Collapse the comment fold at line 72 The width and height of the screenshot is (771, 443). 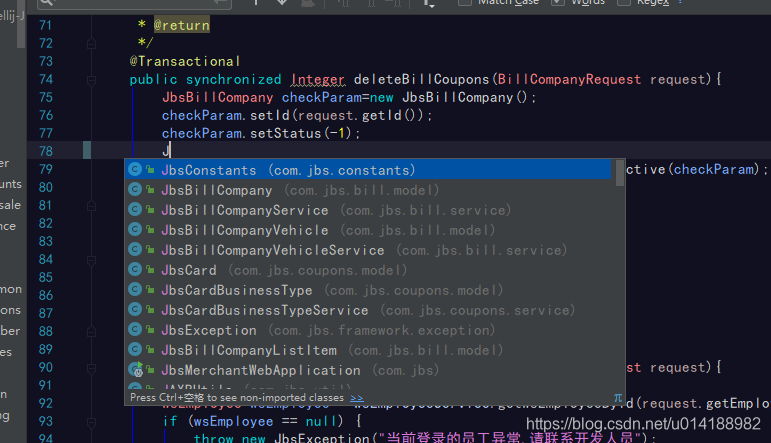[x=91, y=44]
